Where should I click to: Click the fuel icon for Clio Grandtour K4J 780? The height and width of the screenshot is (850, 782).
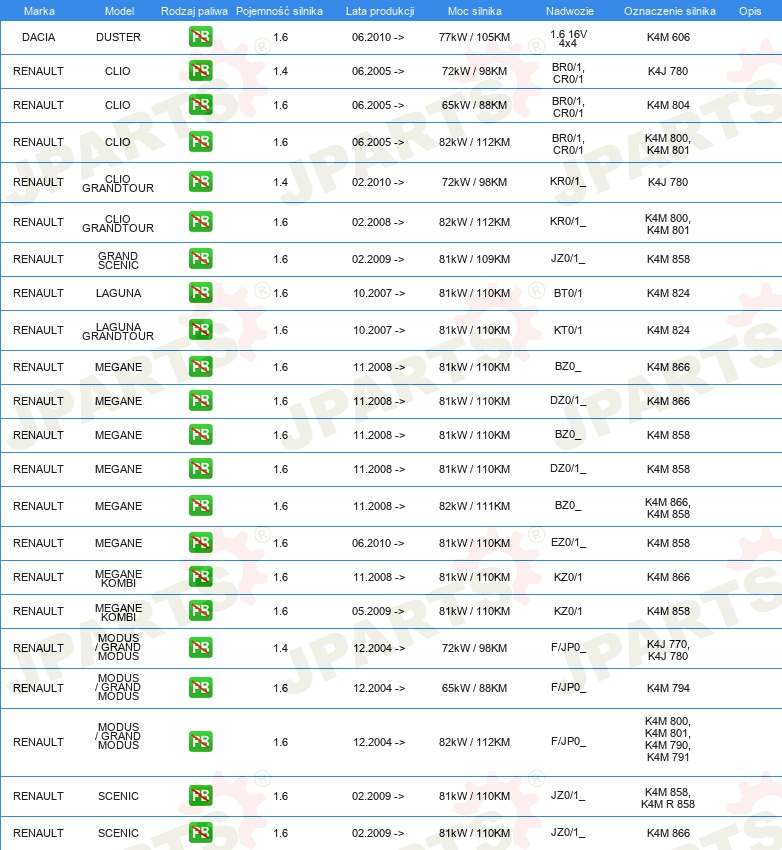click(201, 182)
